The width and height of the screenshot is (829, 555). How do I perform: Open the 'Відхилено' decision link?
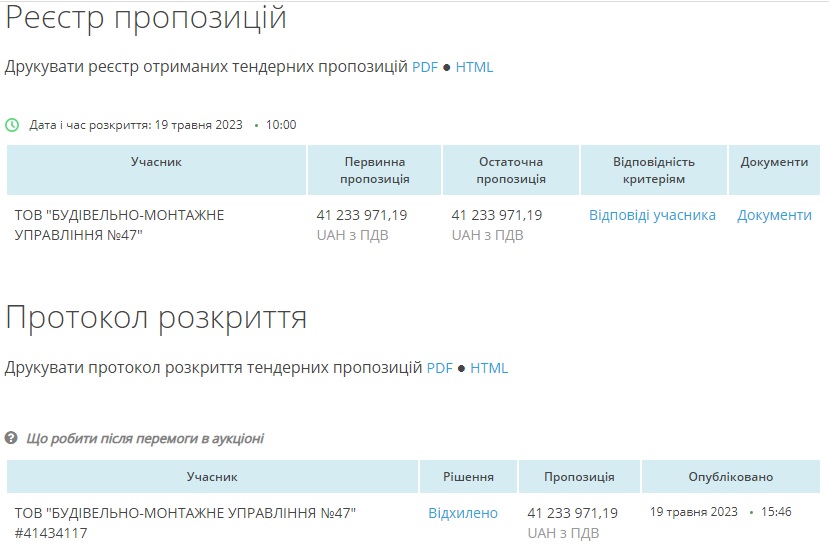463,513
